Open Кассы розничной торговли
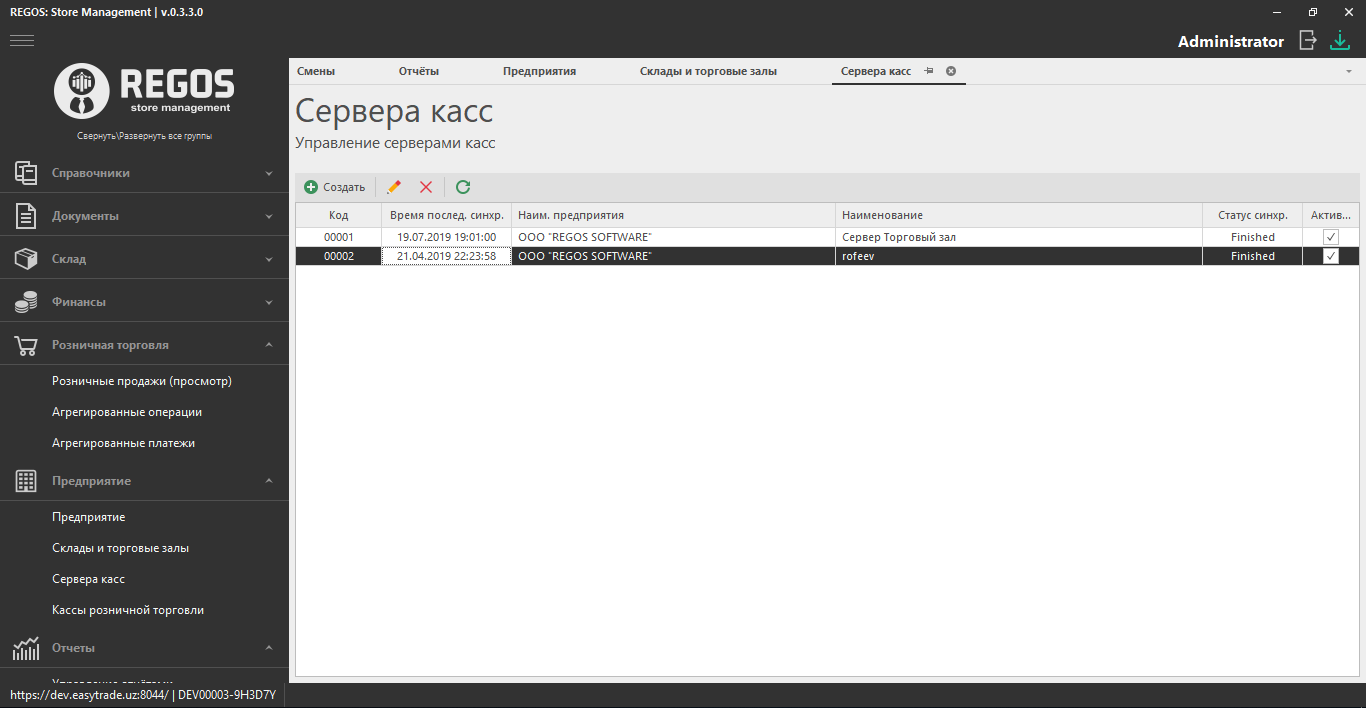The height and width of the screenshot is (708, 1366). 128,610
